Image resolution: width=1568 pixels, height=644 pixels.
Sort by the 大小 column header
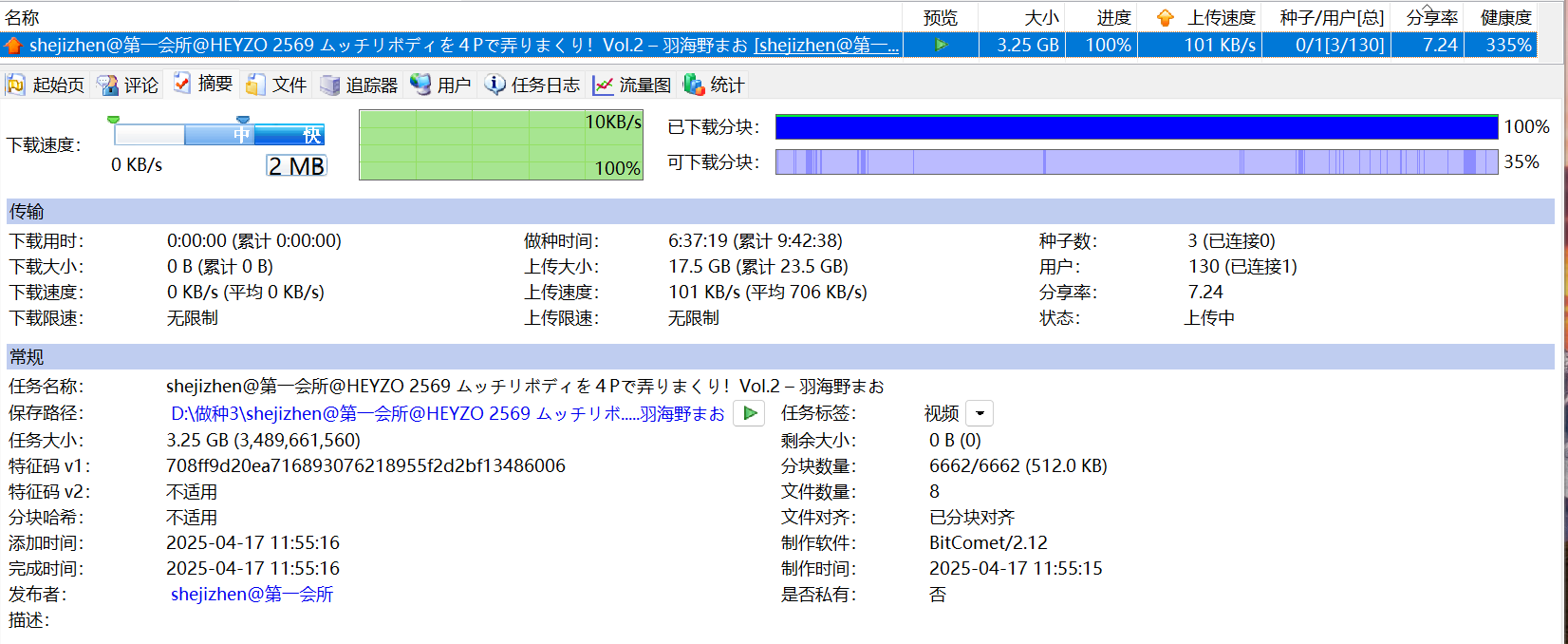pyautogui.click(x=1022, y=17)
